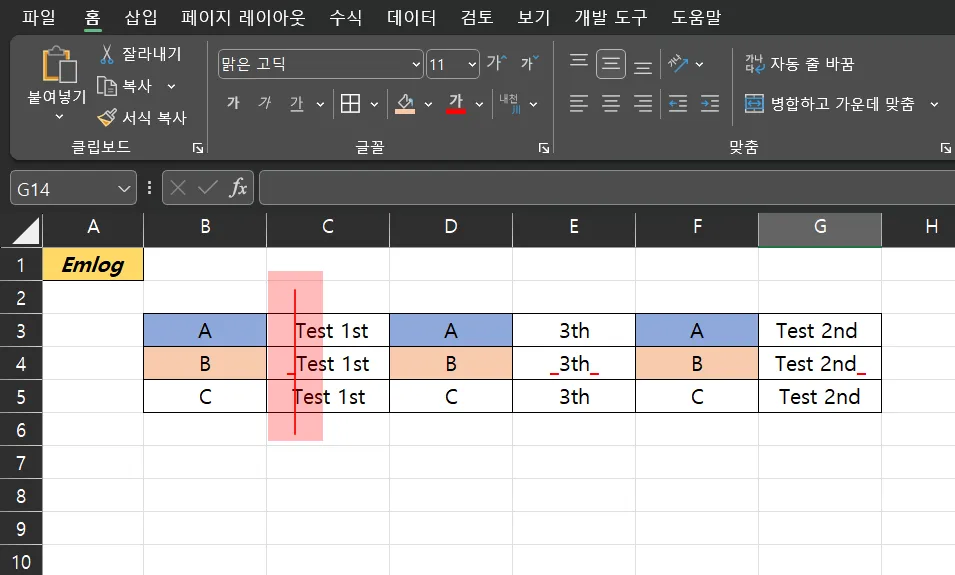Open the font size dropdown showing 11
The height and width of the screenshot is (575, 955).
pyautogui.click(x=473, y=64)
